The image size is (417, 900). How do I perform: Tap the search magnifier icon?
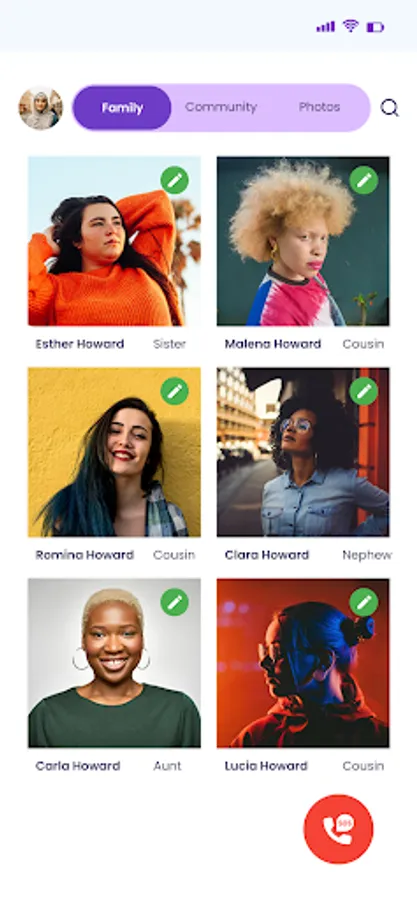click(389, 107)
